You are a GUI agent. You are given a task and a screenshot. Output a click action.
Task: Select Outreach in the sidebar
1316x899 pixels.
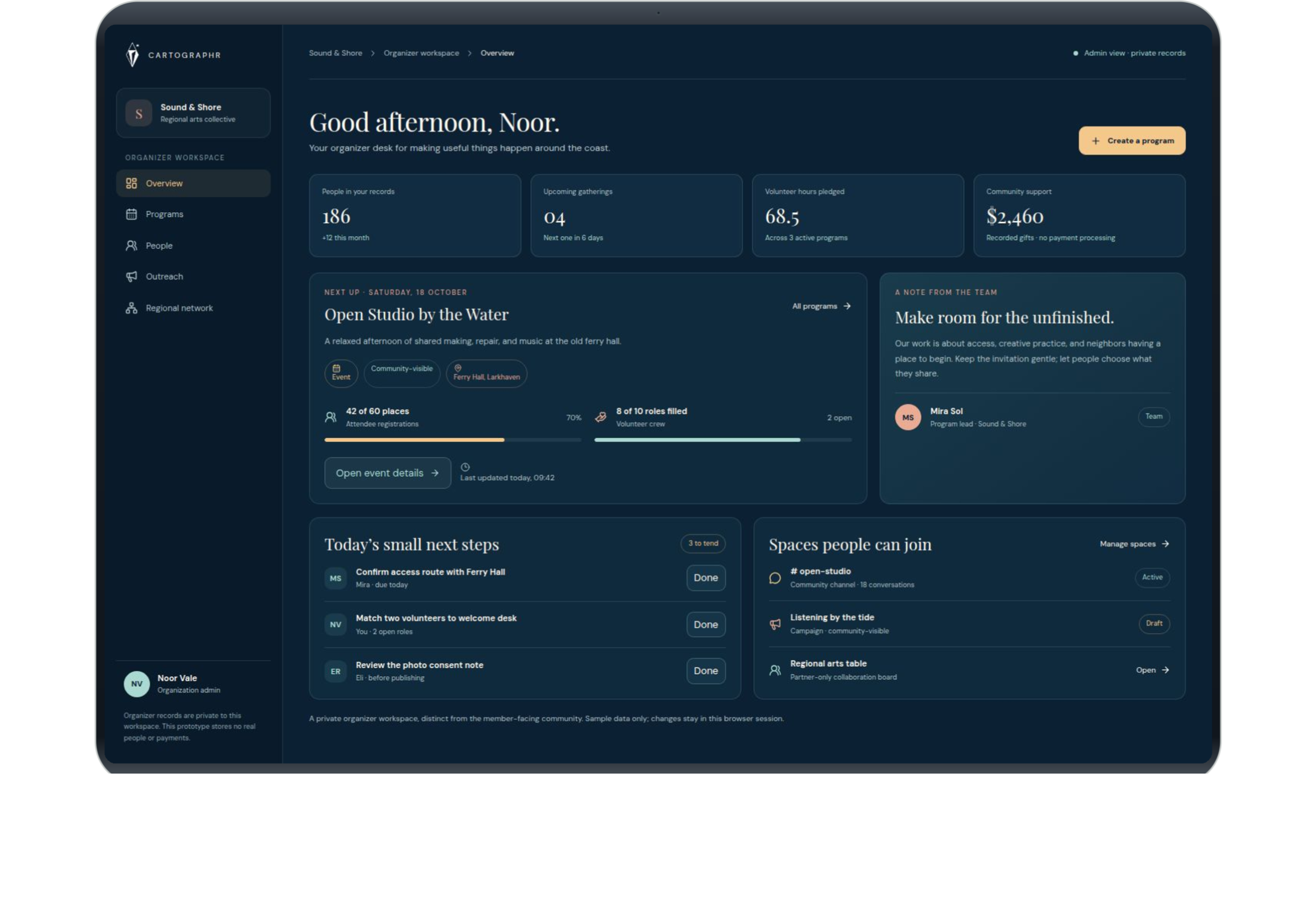[193, 276]
